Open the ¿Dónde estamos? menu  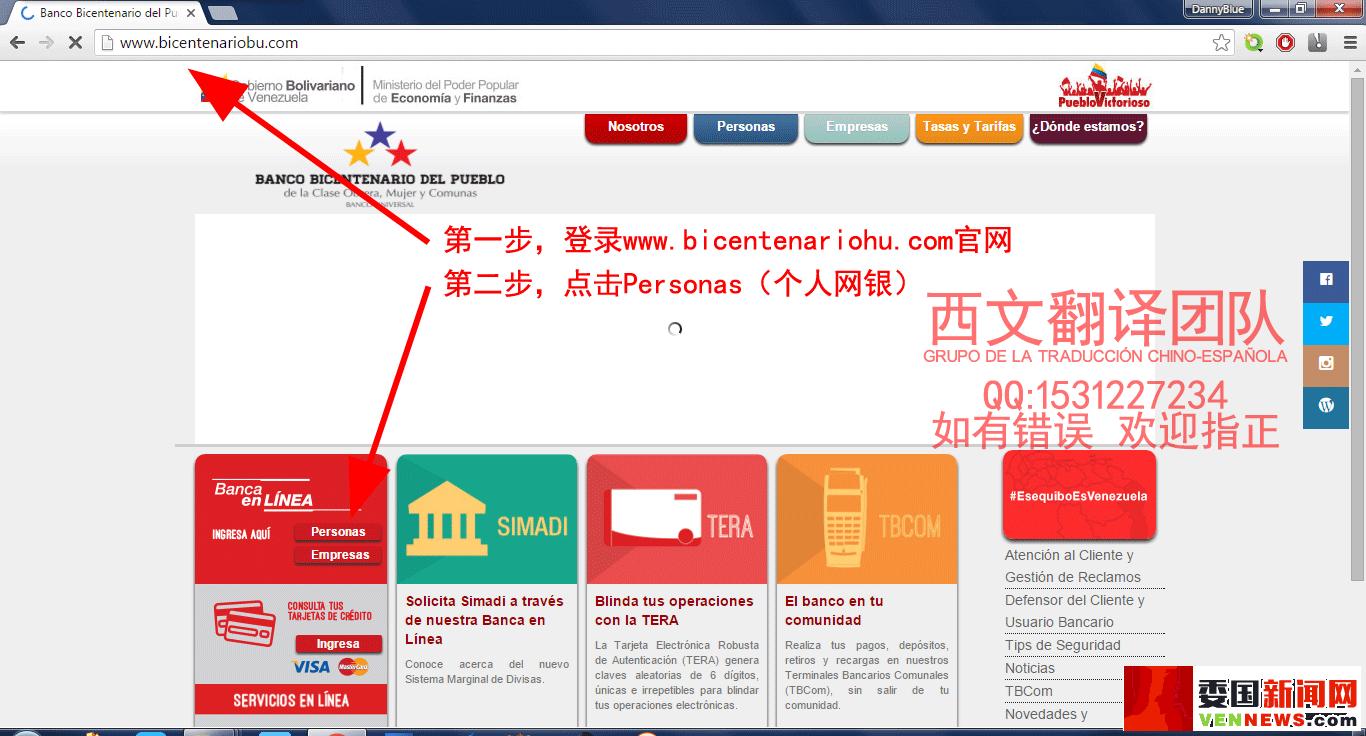pyautogui.click(x=1087, y=127)
